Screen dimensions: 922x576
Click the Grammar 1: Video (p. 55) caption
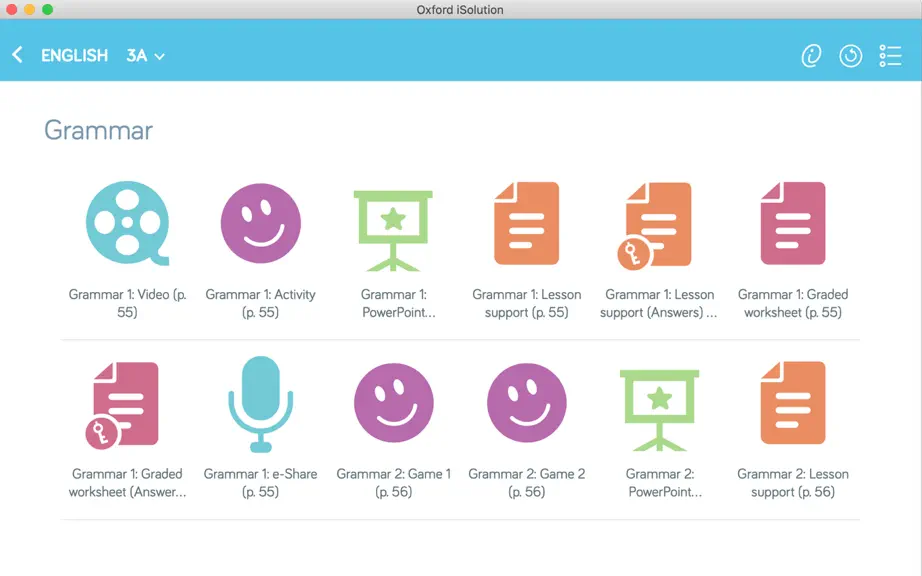[128, 303]
